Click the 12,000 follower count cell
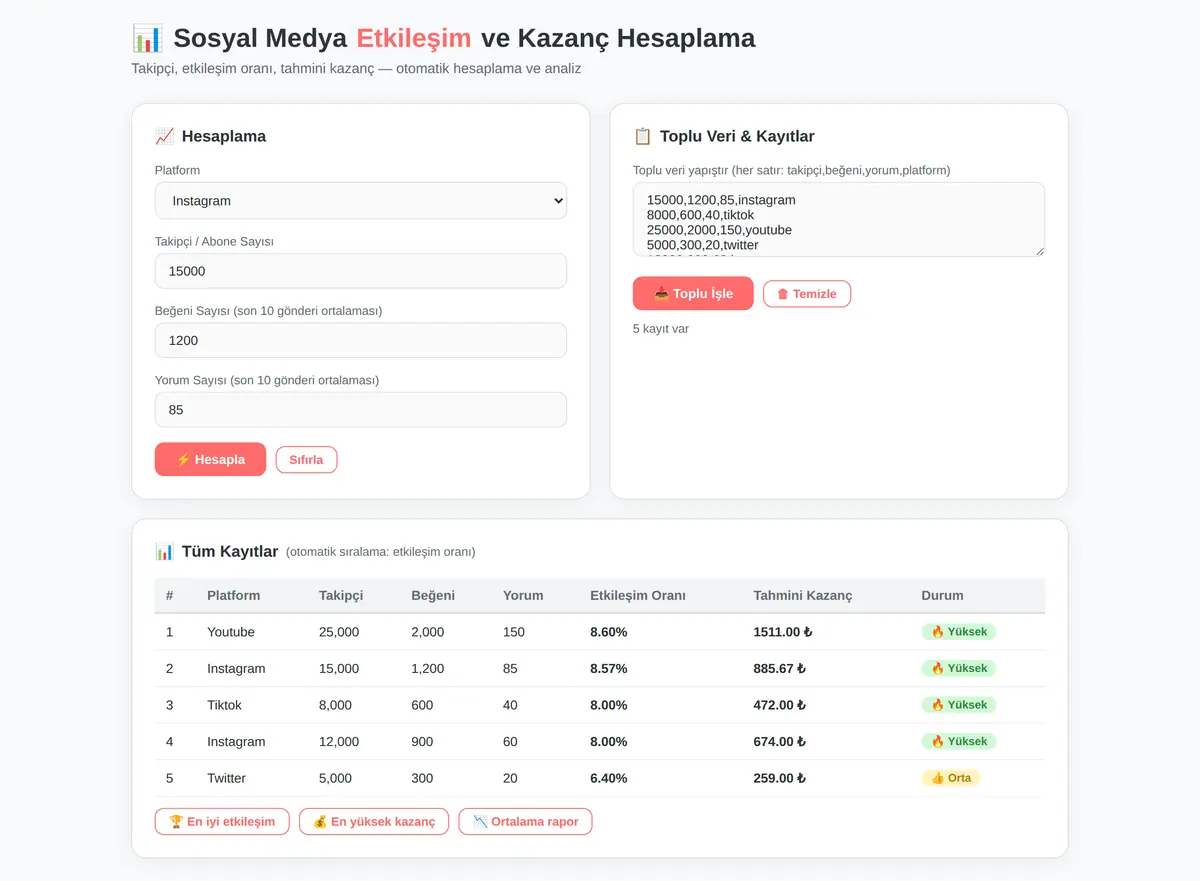Image resolution: width=1200 pixels, height=881 pixels. pos(339,741)
